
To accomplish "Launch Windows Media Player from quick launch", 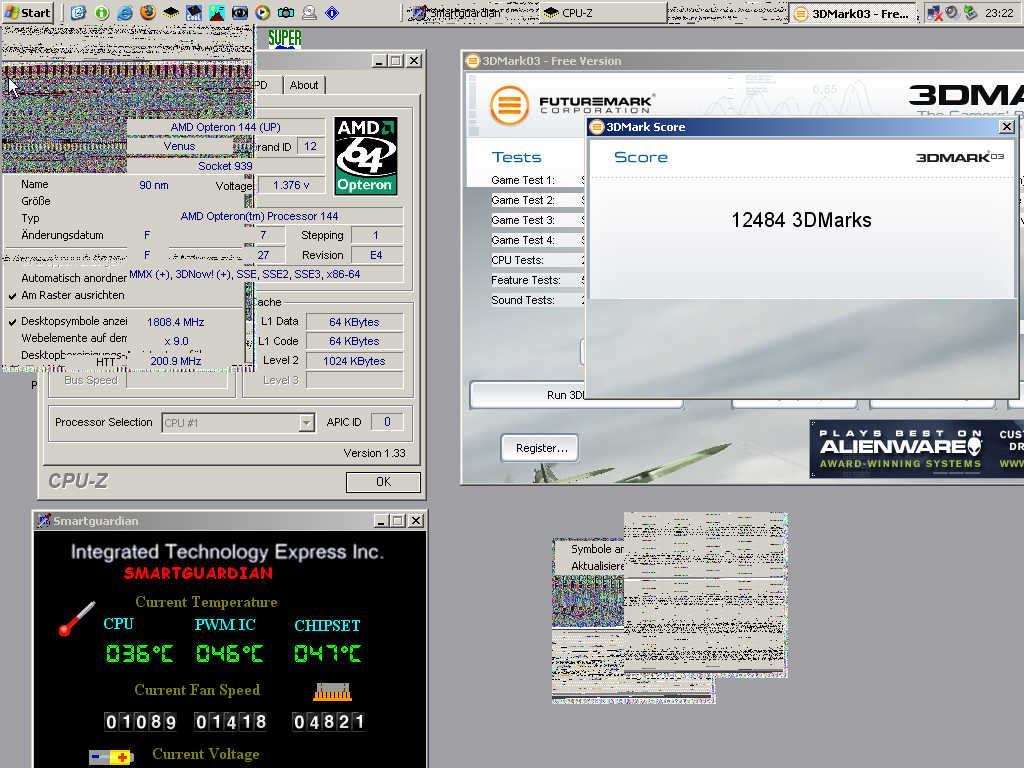I will pos(263,12).
